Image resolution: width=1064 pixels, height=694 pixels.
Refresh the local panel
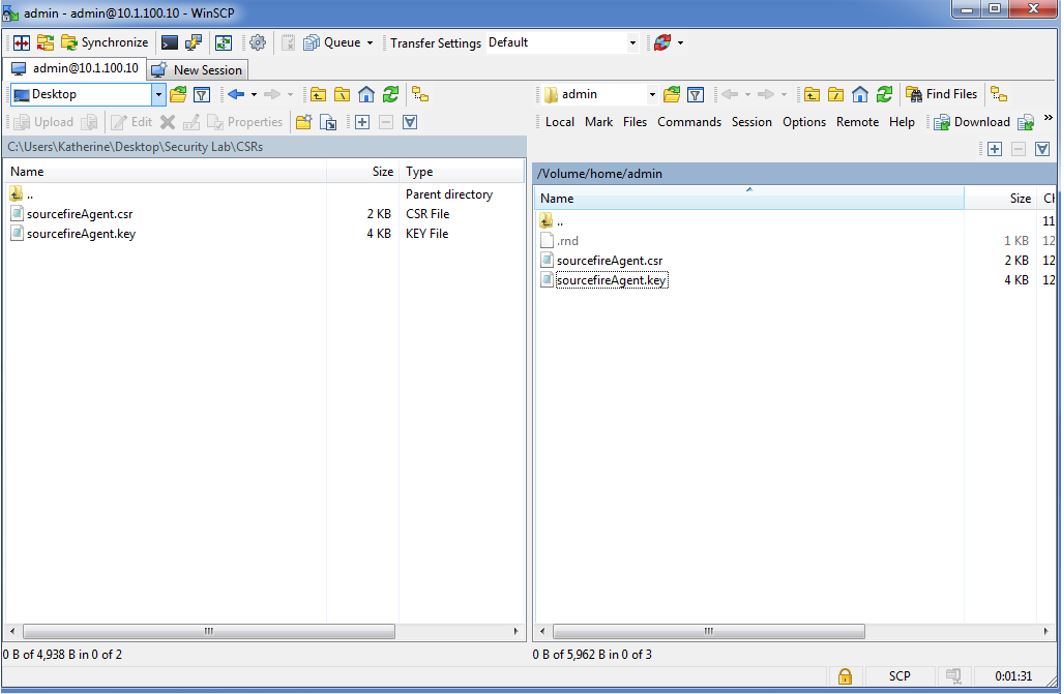tap(390, 94)
